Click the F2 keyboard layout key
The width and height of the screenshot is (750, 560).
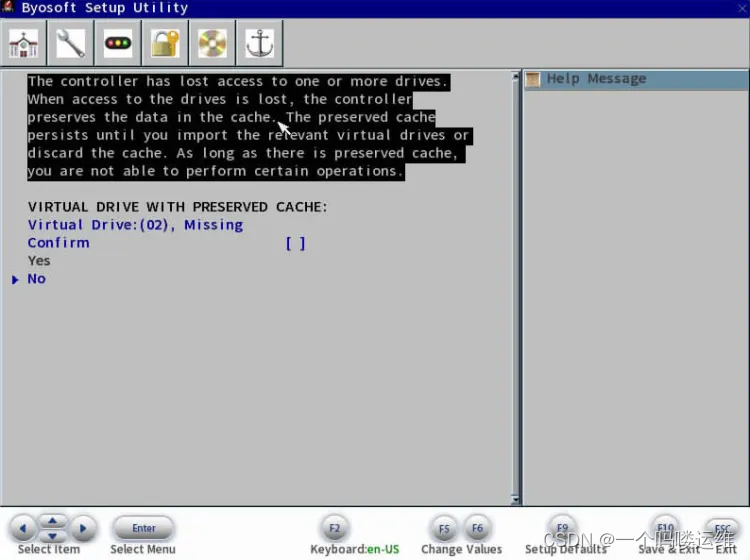334,528
